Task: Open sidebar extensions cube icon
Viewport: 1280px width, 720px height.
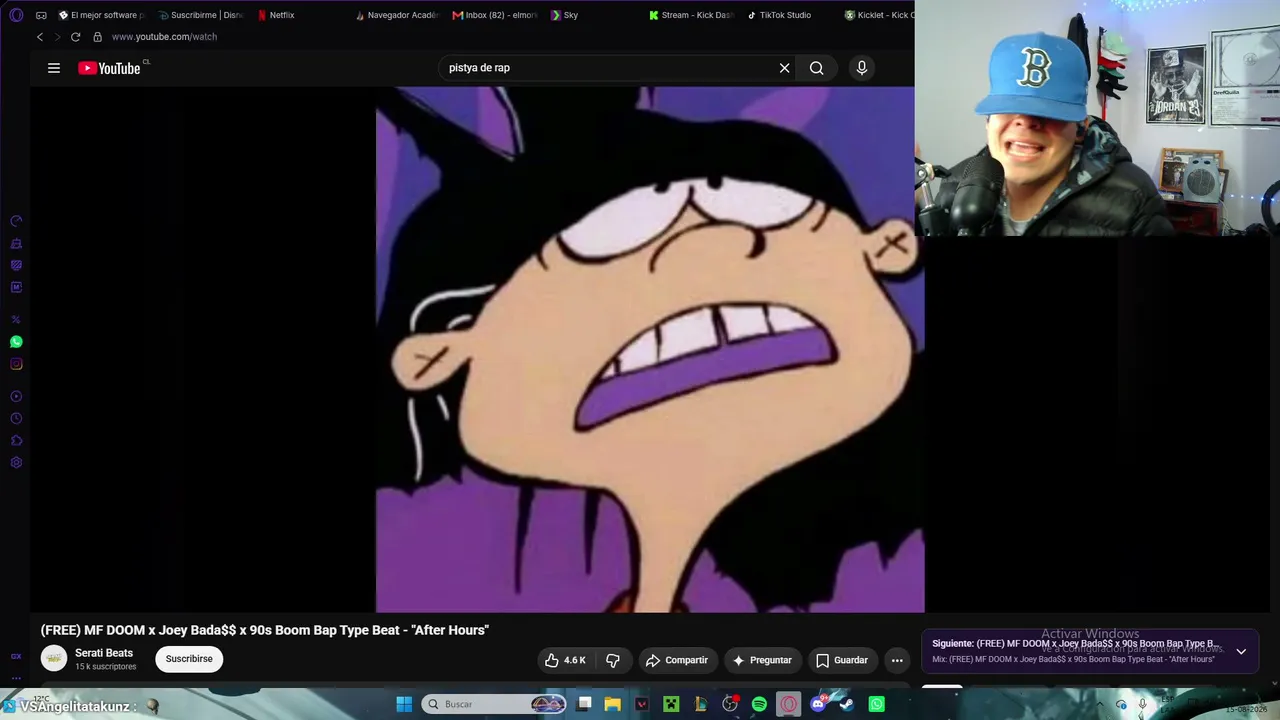Action: coord(16,441)
